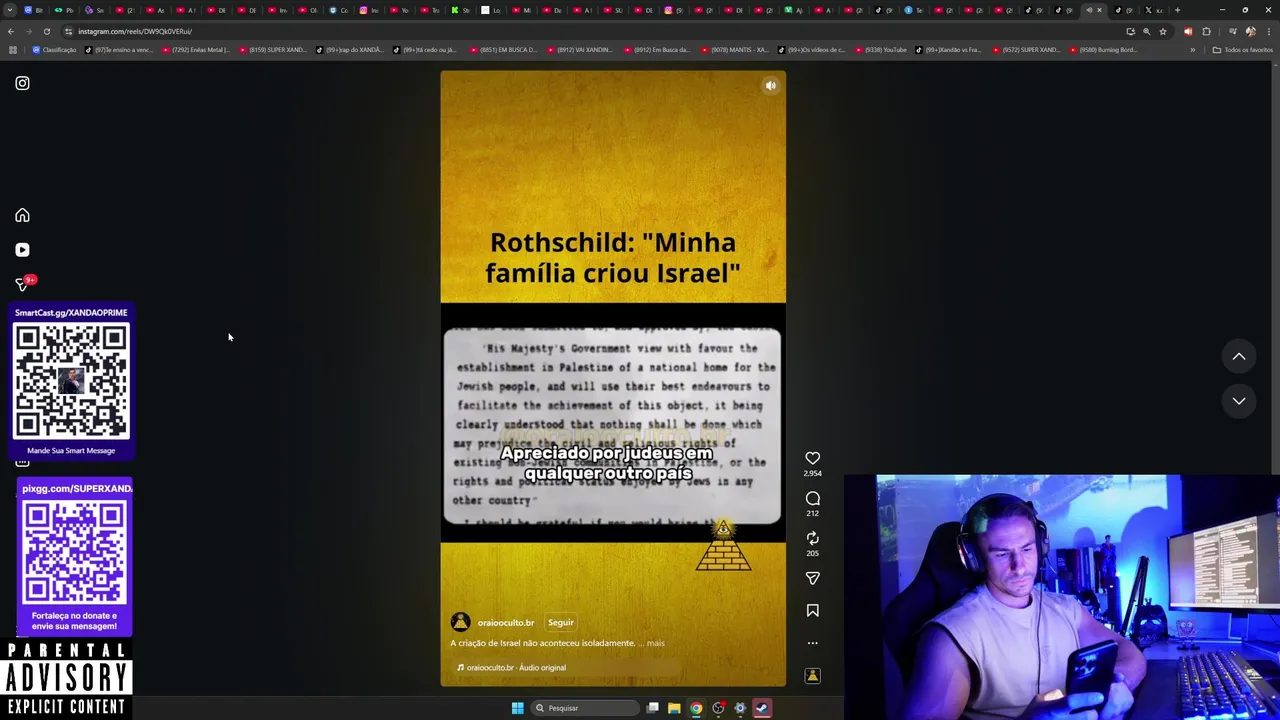
Task: Open 'oraiooculto.br · Áudio original' link
Action: click(511, 668)
